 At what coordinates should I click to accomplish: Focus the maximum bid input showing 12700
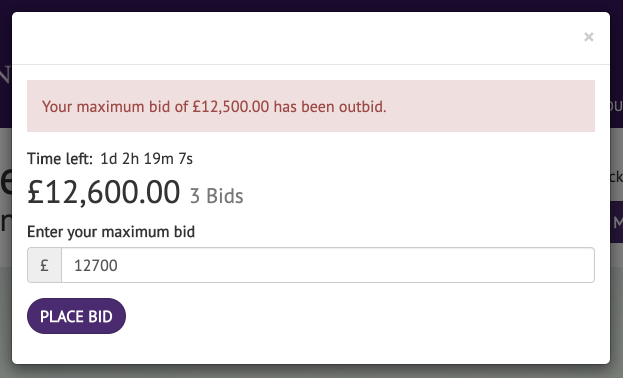(x=328, y=265)
